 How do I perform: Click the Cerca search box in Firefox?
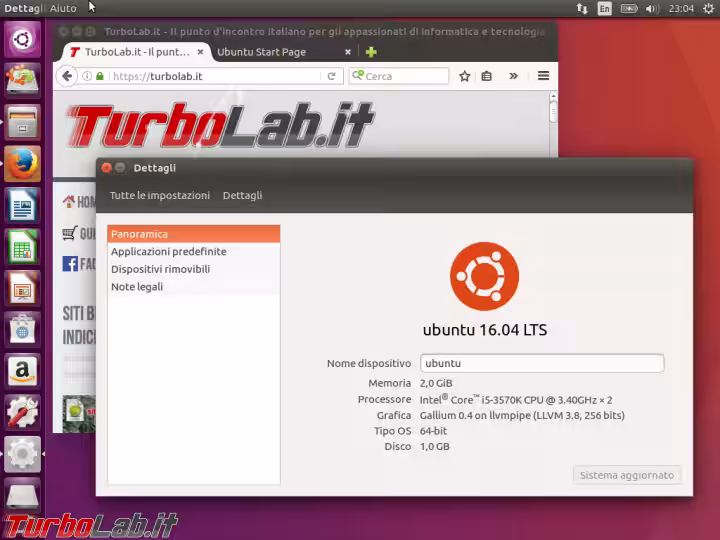tap(399, 76)
